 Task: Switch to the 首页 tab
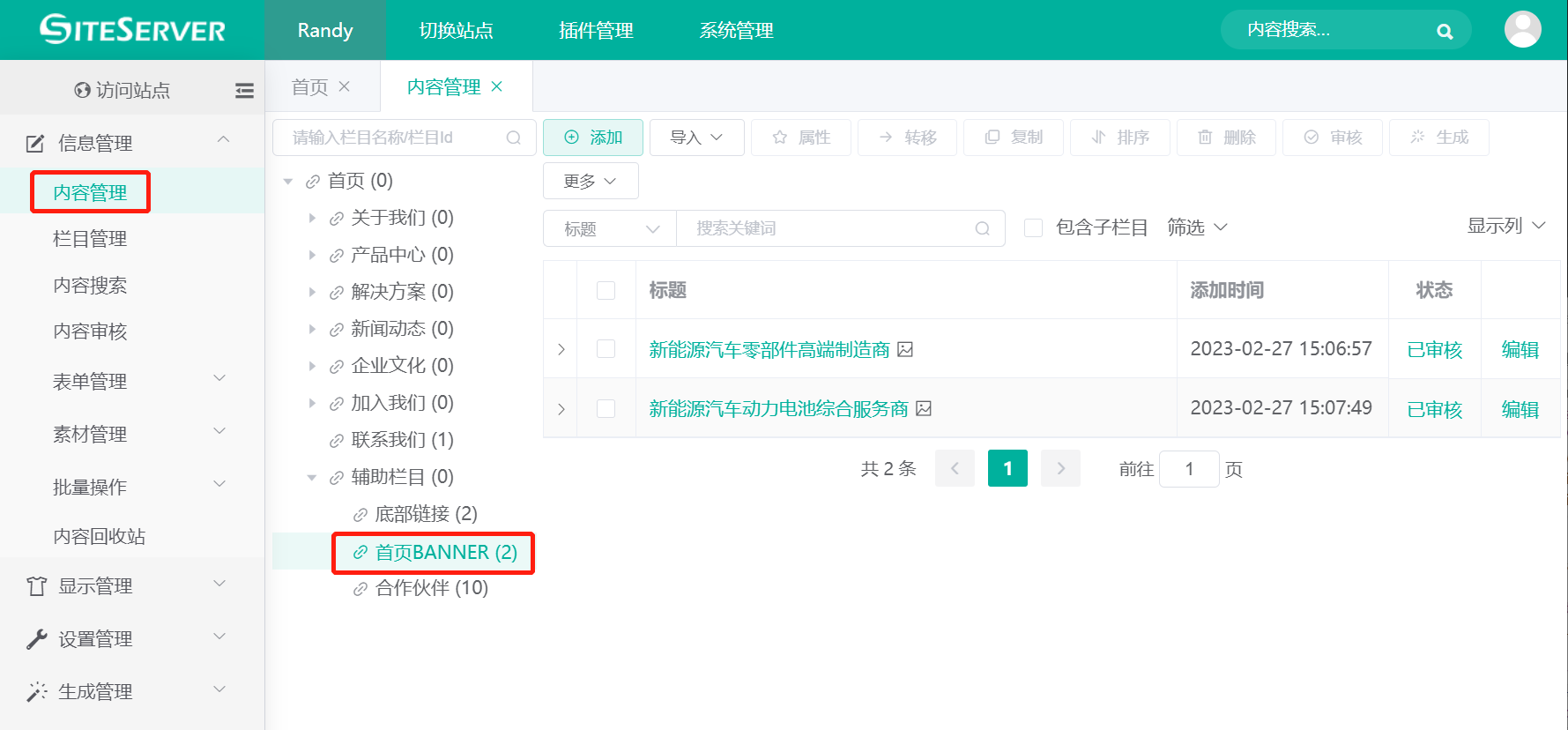pyautogui.click(x=309, y=86)
